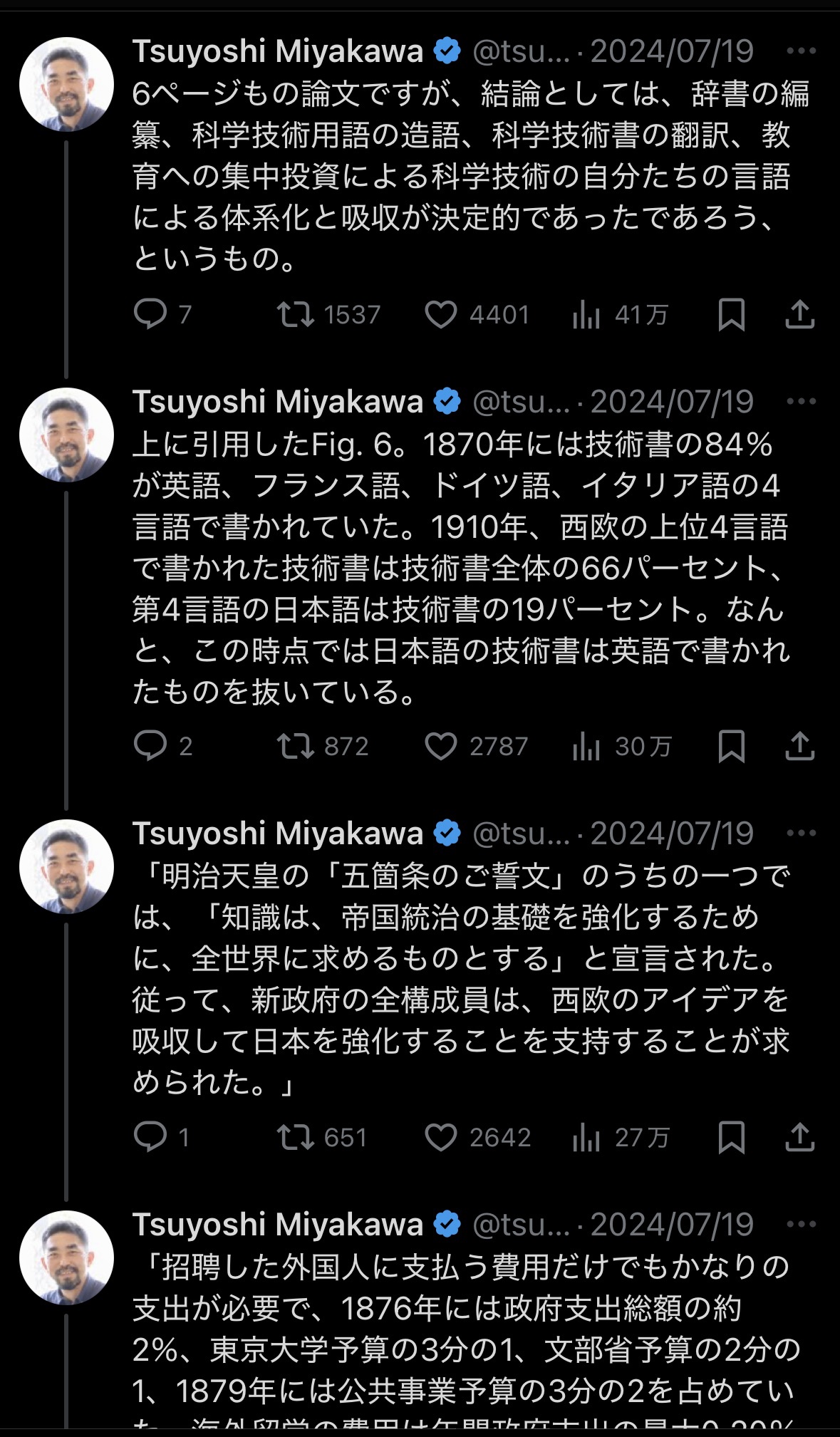Viewport: 840px width, 1437px height.
Task: Open more menu on 五箇条のご誓文 tweet
Action: coord(801,833)
